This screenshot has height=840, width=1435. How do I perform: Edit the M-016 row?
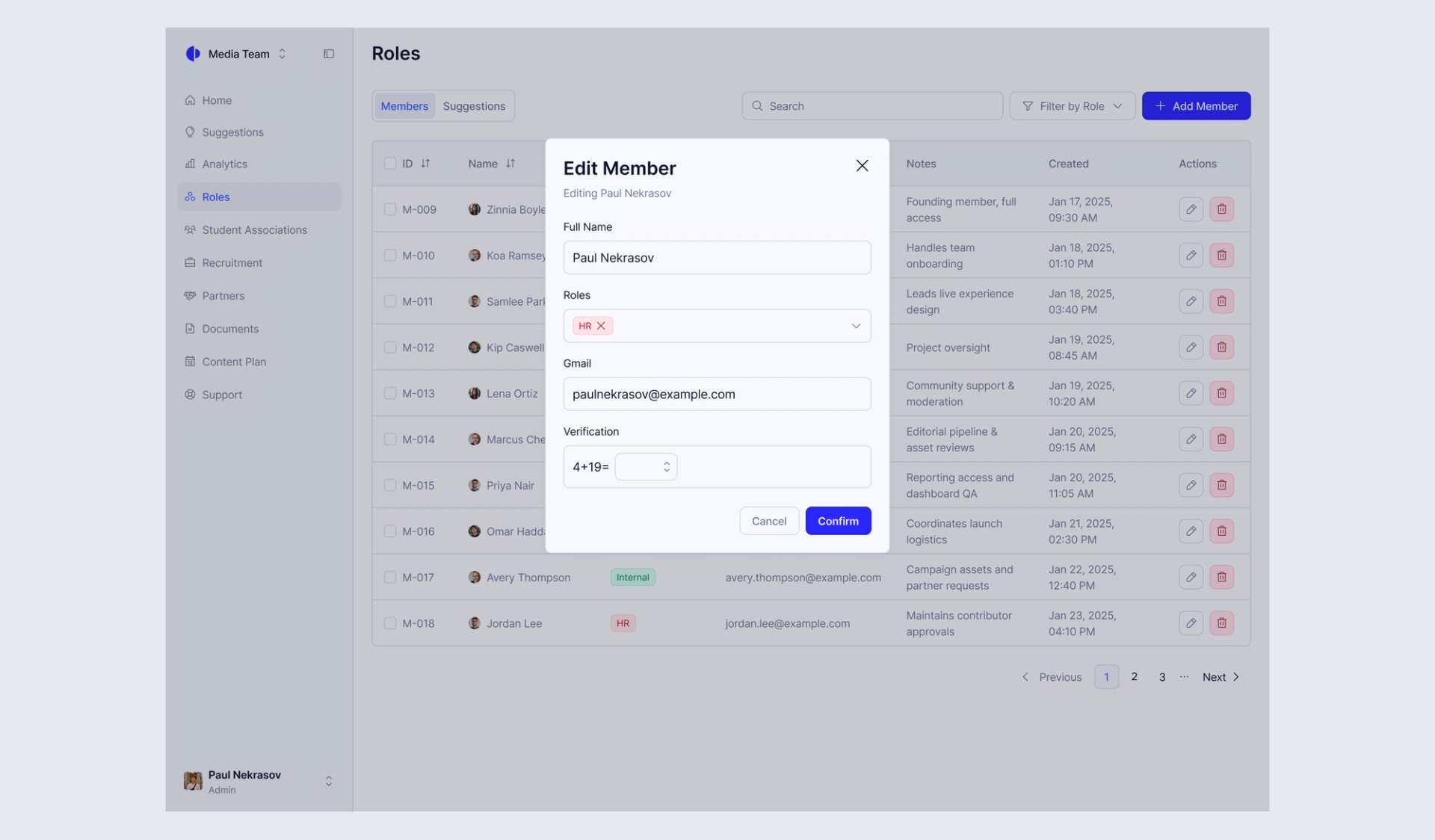pos(1191,531)
